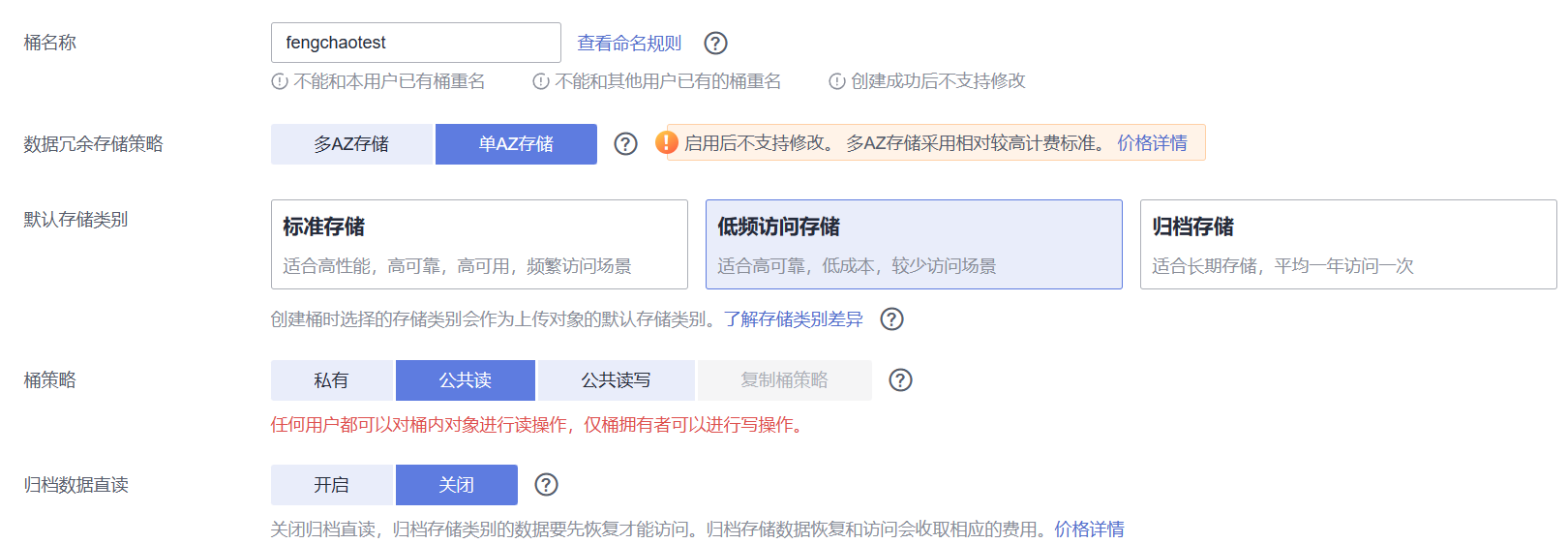The image size is (1568, 544).
Task: Click orange warning icon in redundancy notice
Action: pos(667,143)
